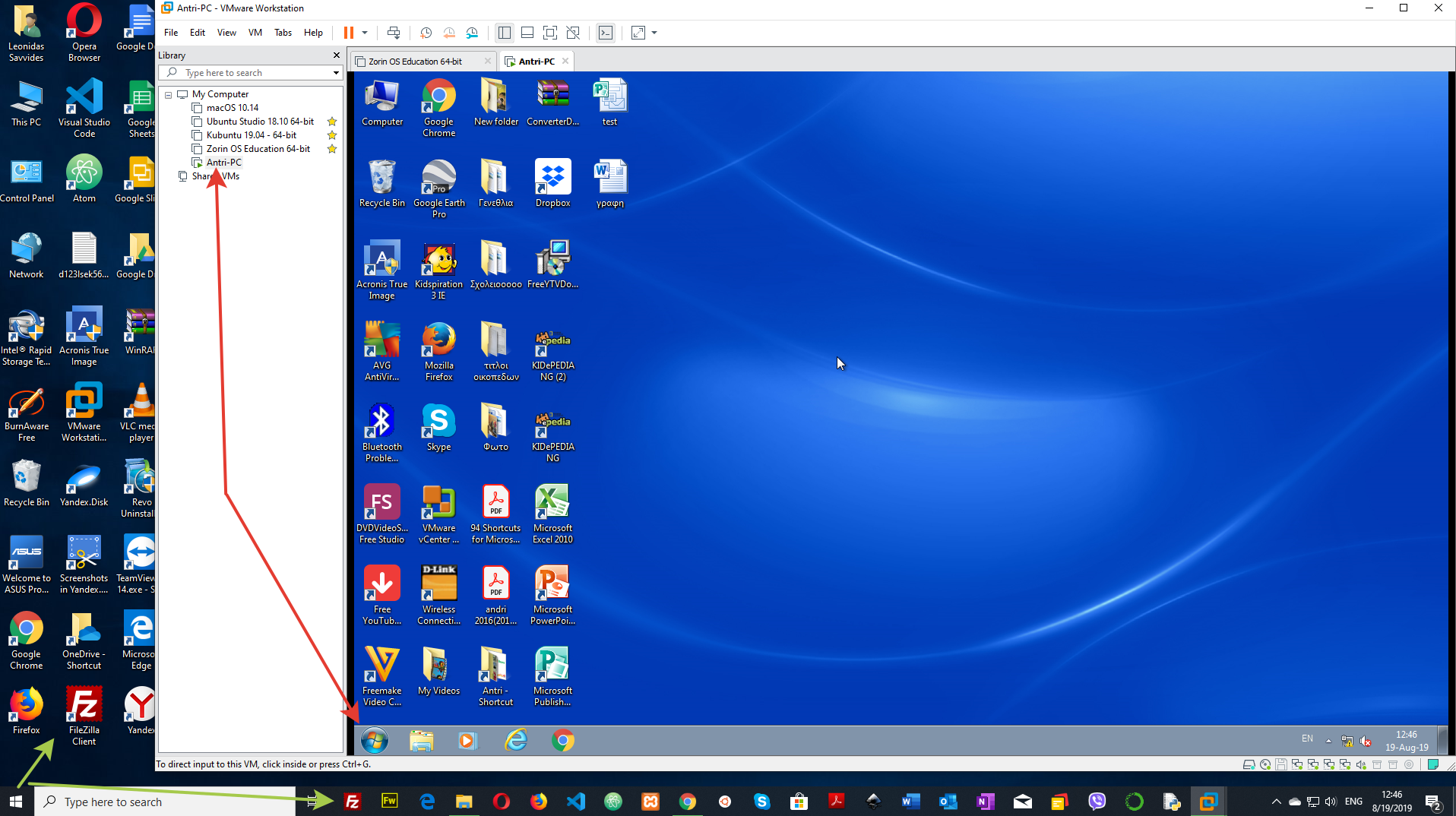Toggle the thumbnail bar view button
This screenshot has height=816, width=1456.
(x=527, y=33)
